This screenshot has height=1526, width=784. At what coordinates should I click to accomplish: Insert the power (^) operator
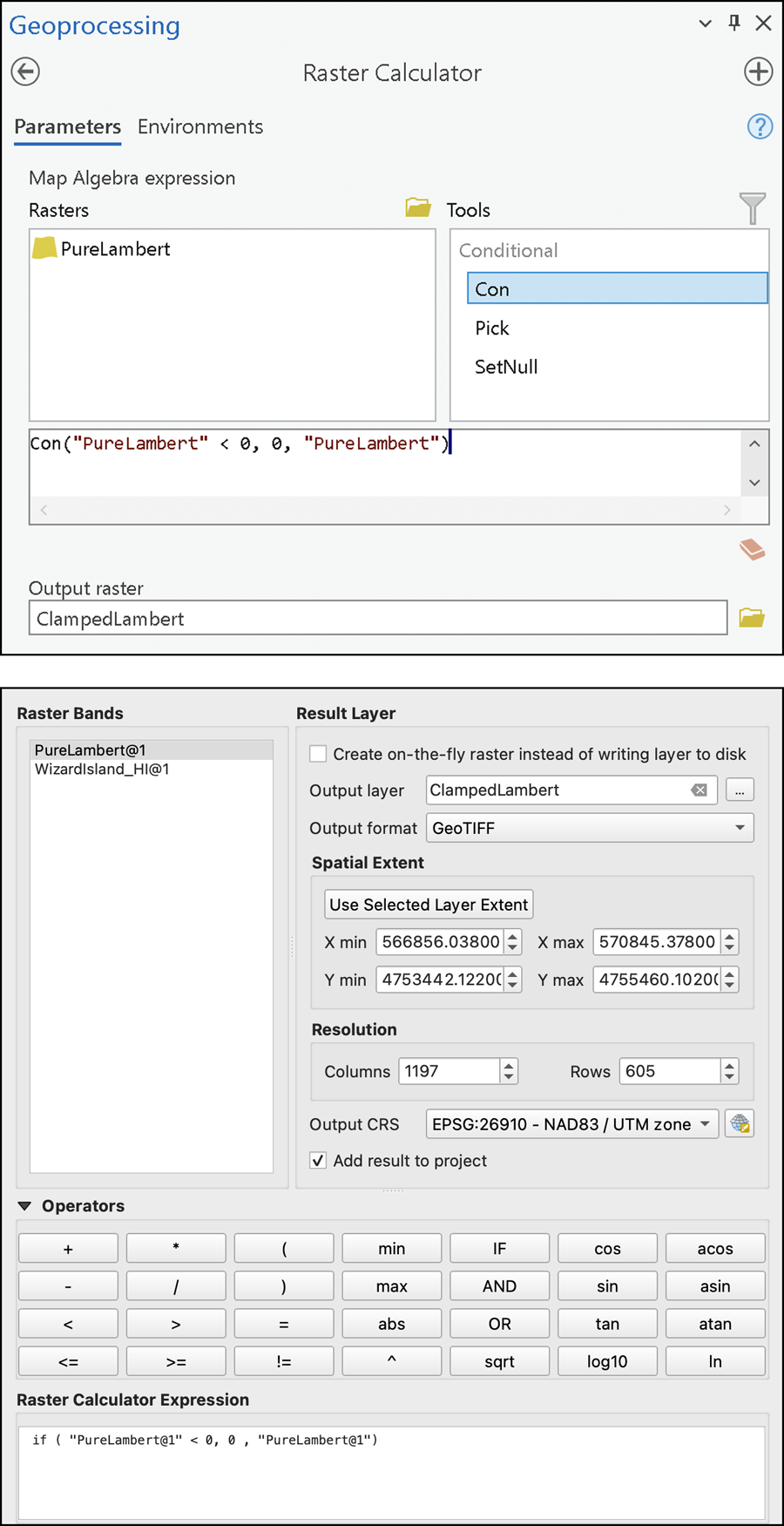pos(392,1361)
